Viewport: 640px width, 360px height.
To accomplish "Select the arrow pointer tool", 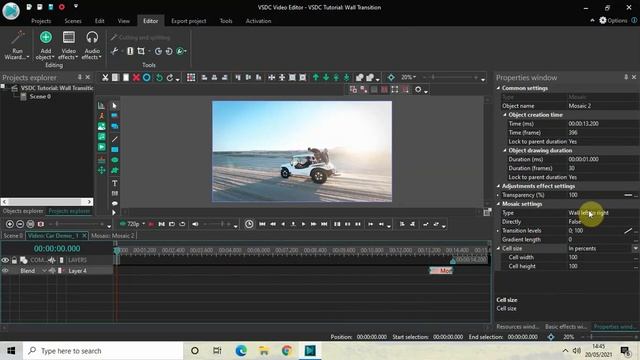I will point(115,106).
